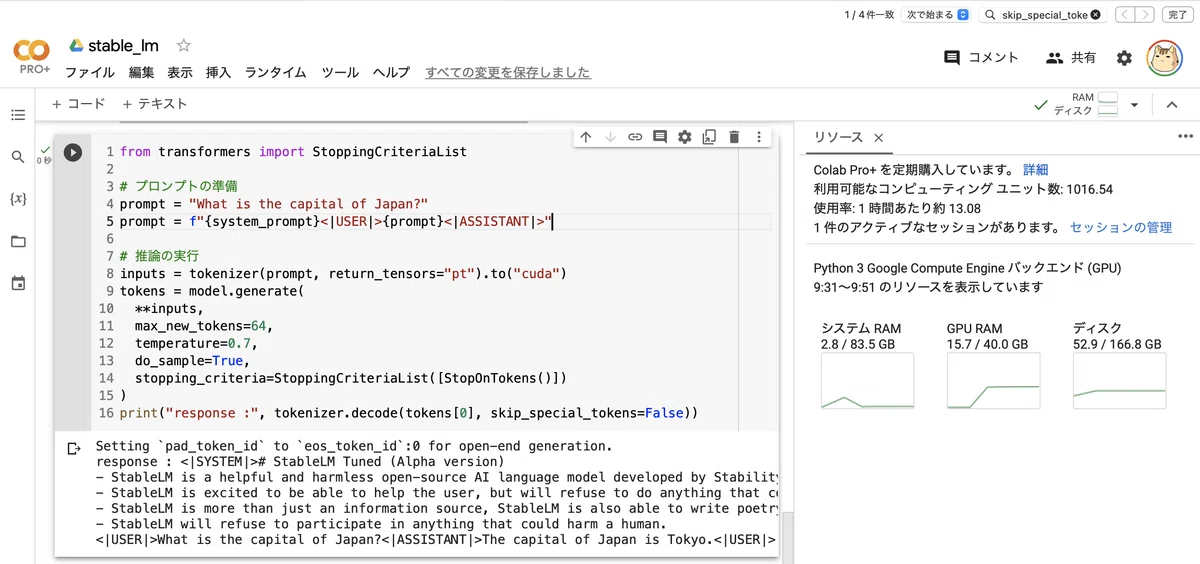Image resolution: width=1200 pixels, height=564 pixels.
Task: Move cell up with the arrow icon
Action: coord(586,137)
